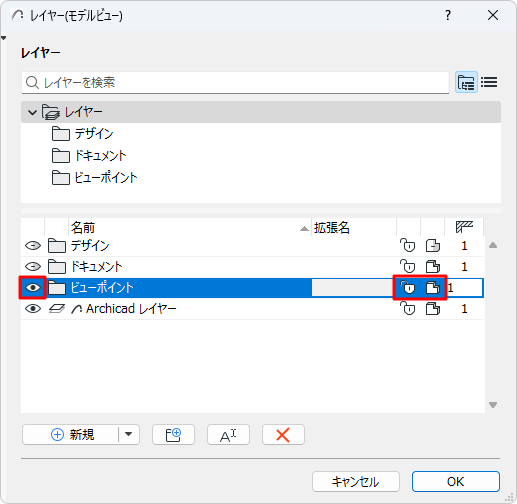The width and height of the screenshot is (517, 504).
Task: Click デザイン name in list row
Action: point(90,246)
